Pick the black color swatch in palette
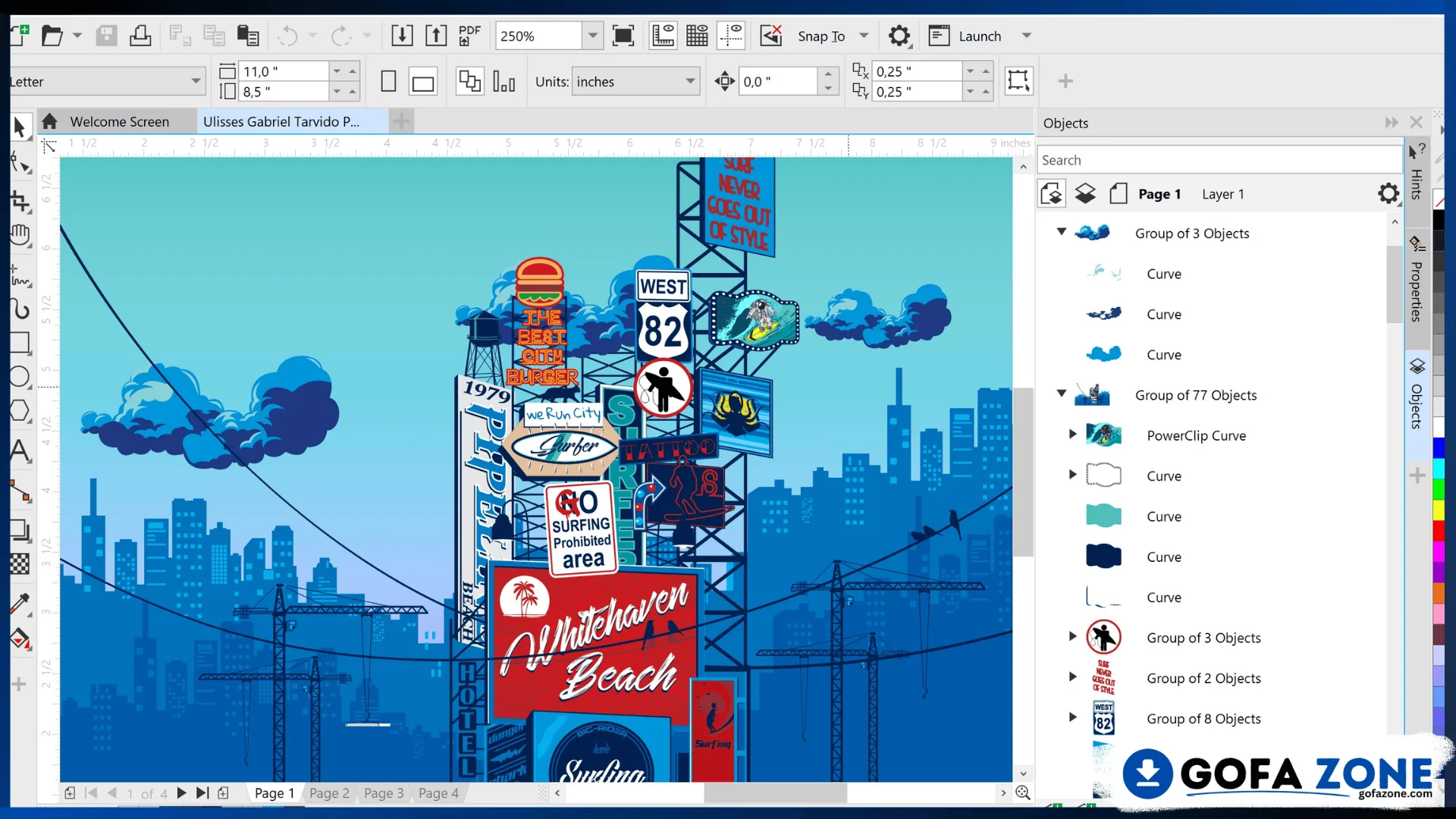The width and height of the screenshot is (1456, 819). (x=1439, y=219)
